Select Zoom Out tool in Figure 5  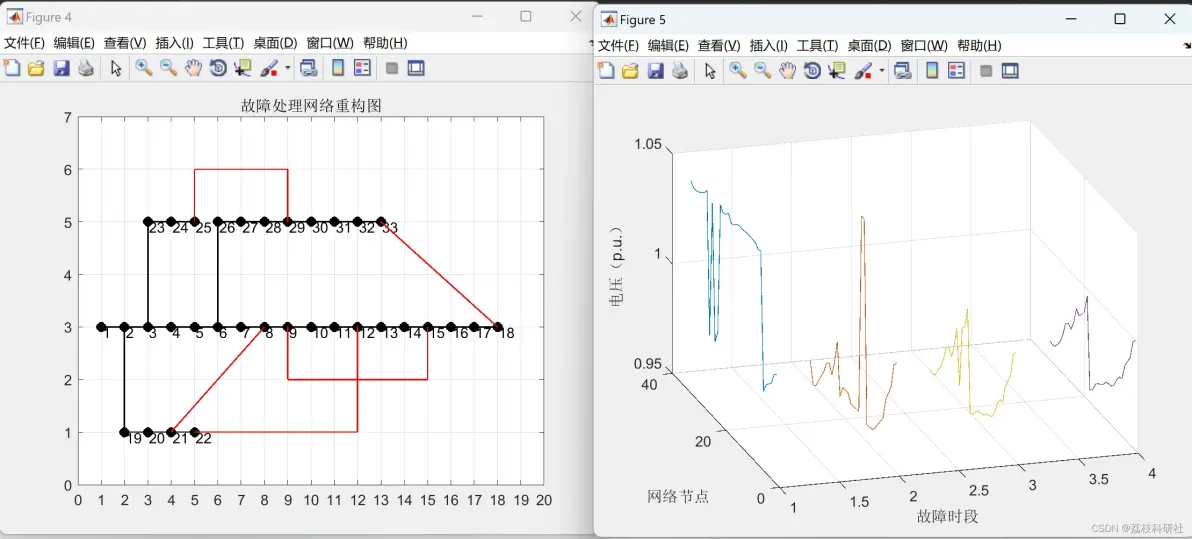pyautogui.click(x=762, y=71)
